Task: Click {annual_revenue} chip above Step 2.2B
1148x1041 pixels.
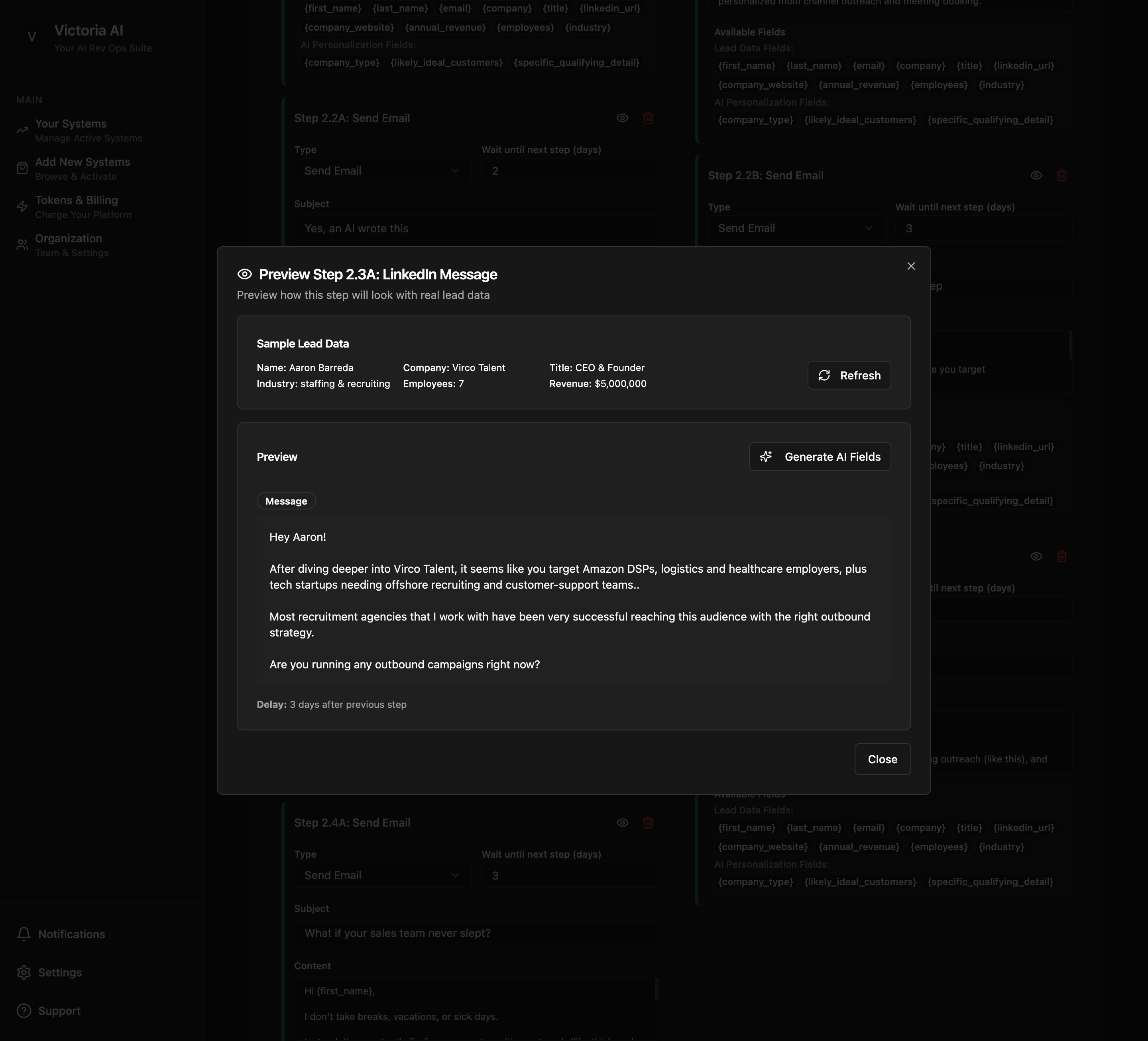Action: tap(859, 85)
